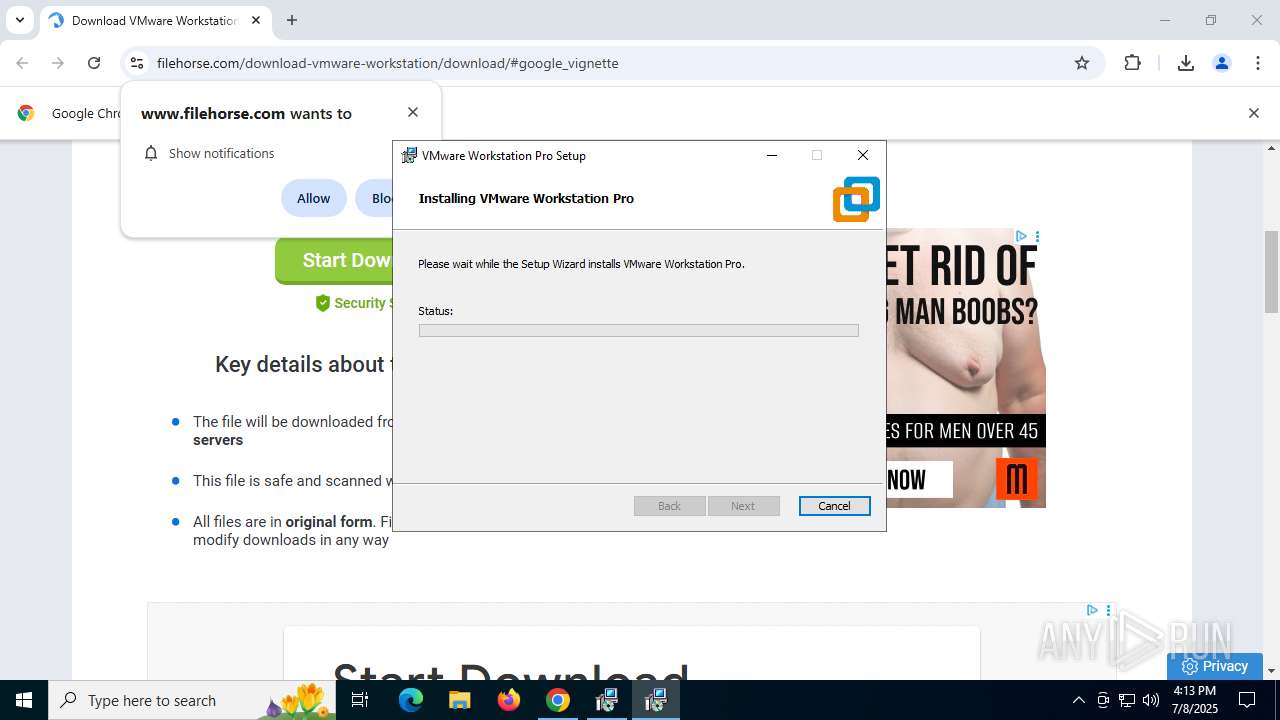Switch to Google Chrome in the taskbar
The width and height of the screenshot is (1280, 720).
point(558,700)
